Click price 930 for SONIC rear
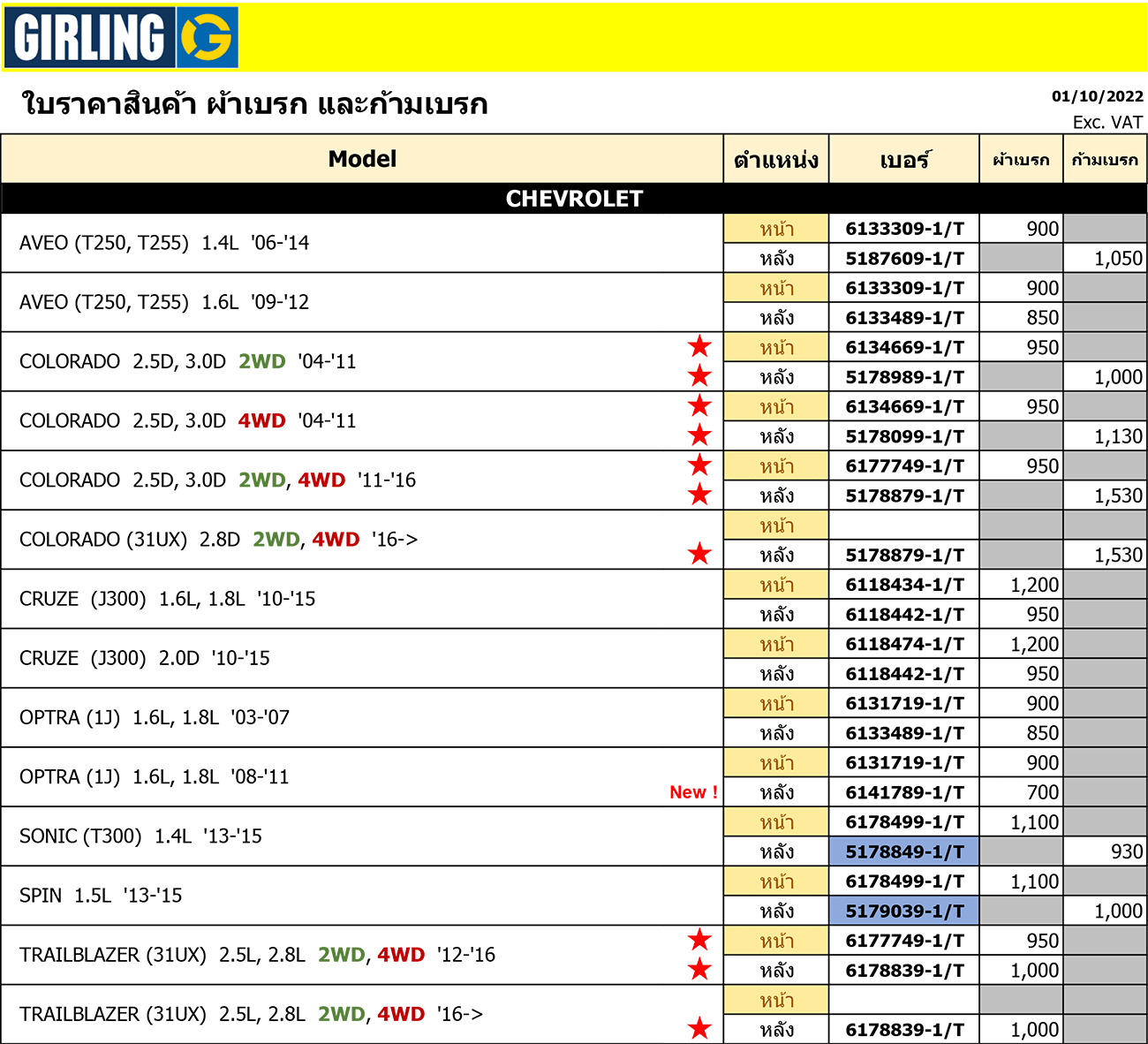Screen dimensions: 1148x1044 tap(1127, 851)
